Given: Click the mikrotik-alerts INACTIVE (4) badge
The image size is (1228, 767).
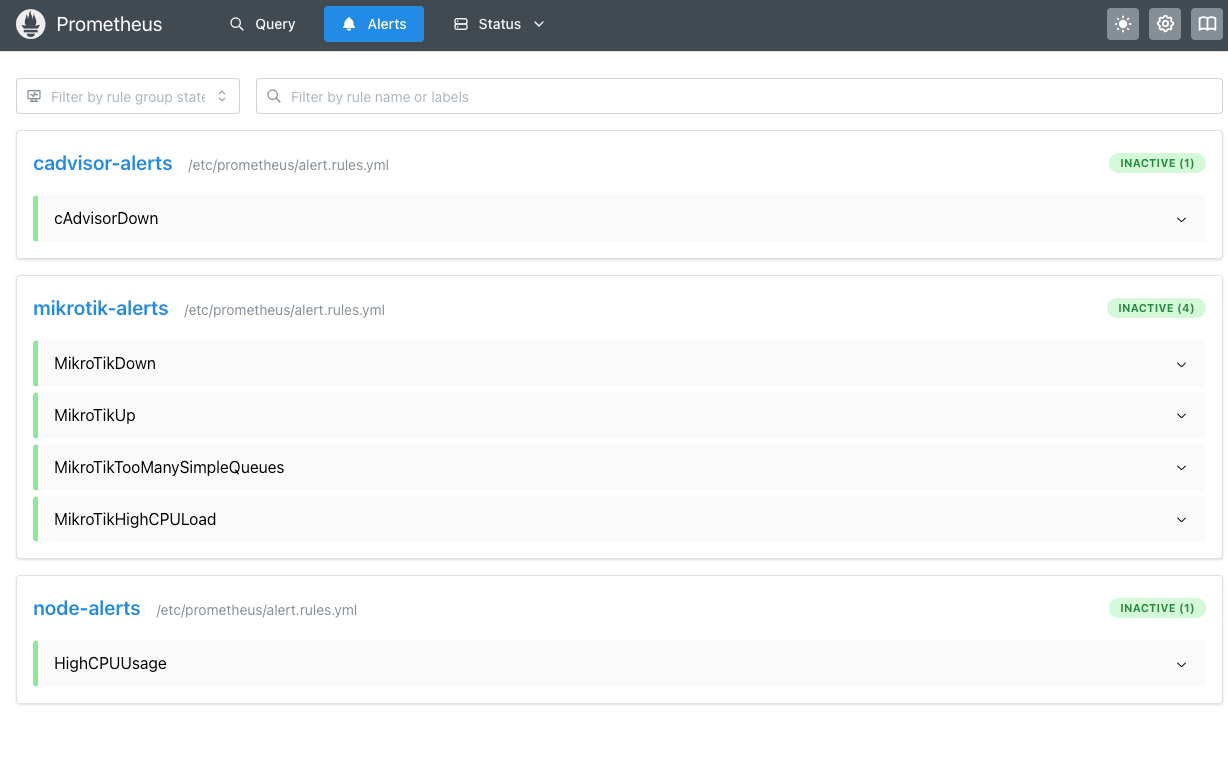Looking at the screenshot, I should pyautogui.click(x=1156, y=308).
